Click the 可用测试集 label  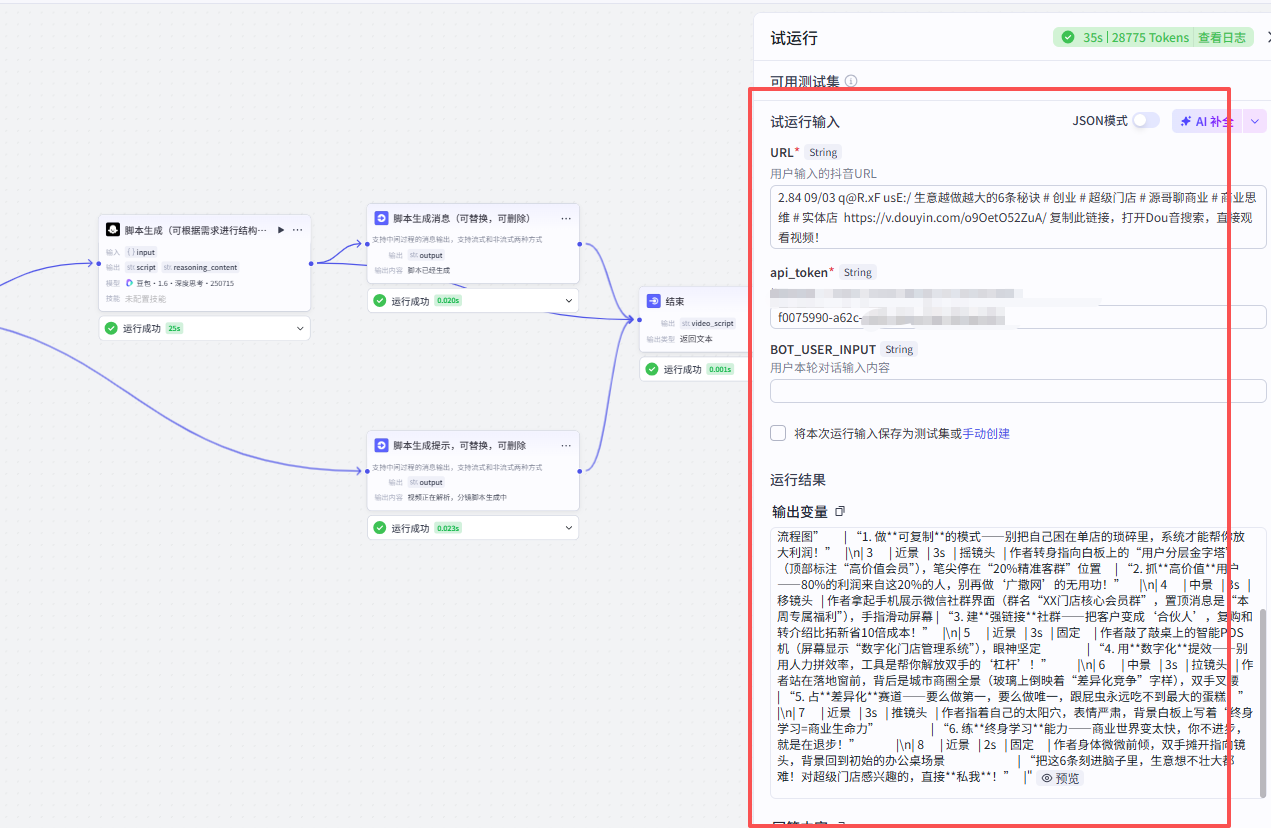pos(805,81)
